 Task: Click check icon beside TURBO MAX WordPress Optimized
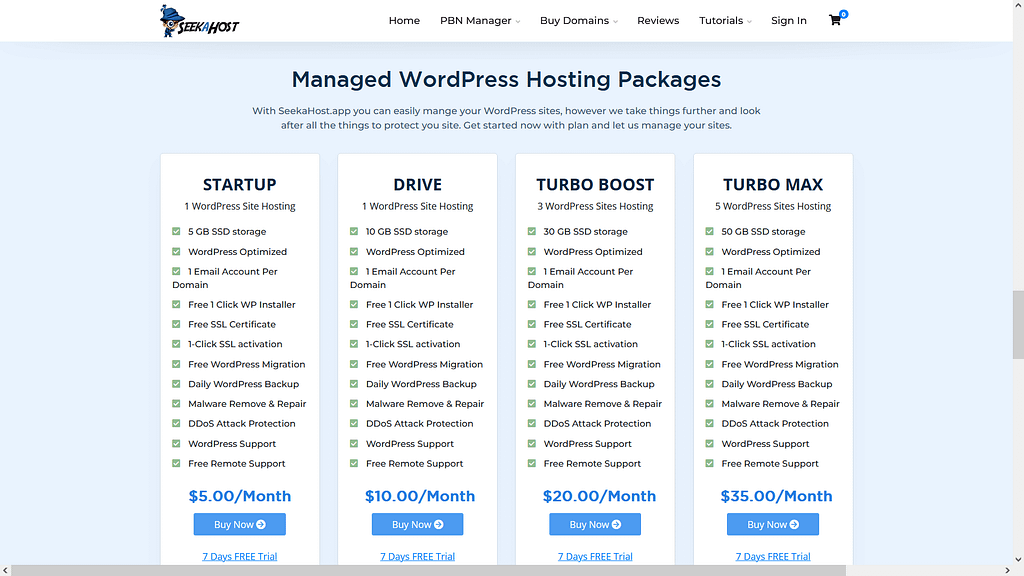point(709,251)
